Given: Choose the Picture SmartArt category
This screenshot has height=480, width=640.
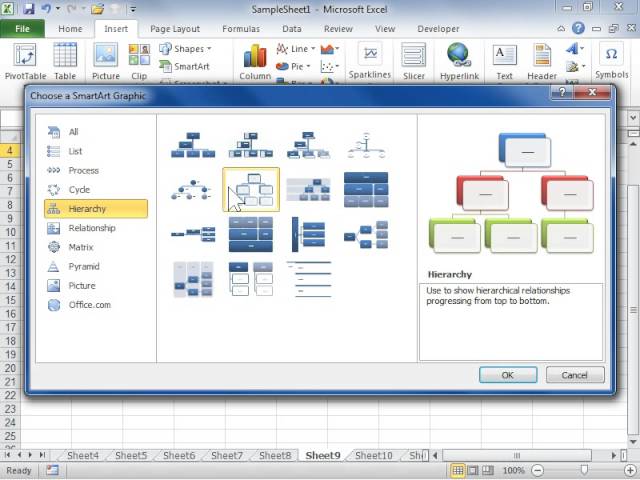Looking at the screenshot, I should tap(96, 285).
